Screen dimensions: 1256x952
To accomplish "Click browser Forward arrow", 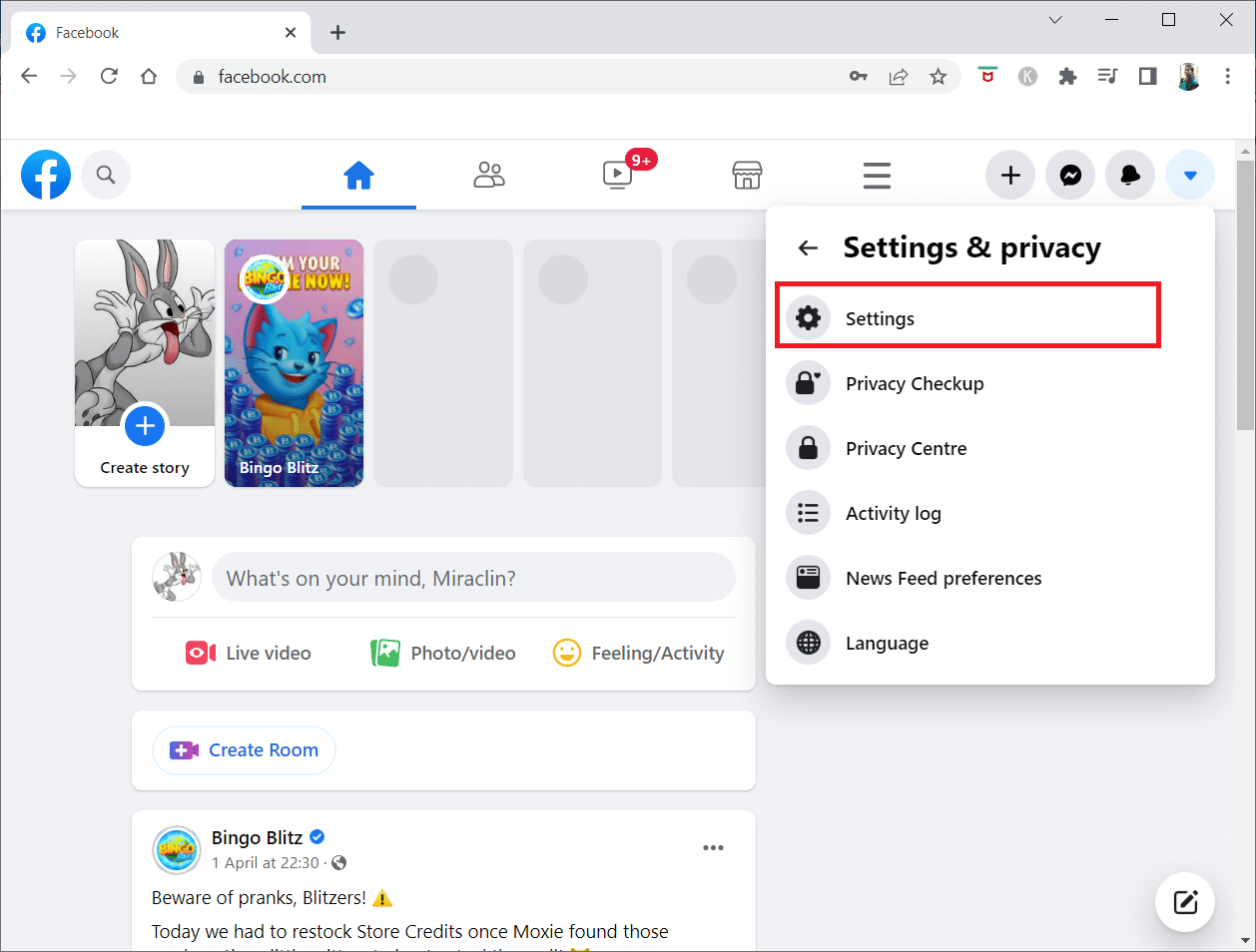I will (x=69, y=77).
